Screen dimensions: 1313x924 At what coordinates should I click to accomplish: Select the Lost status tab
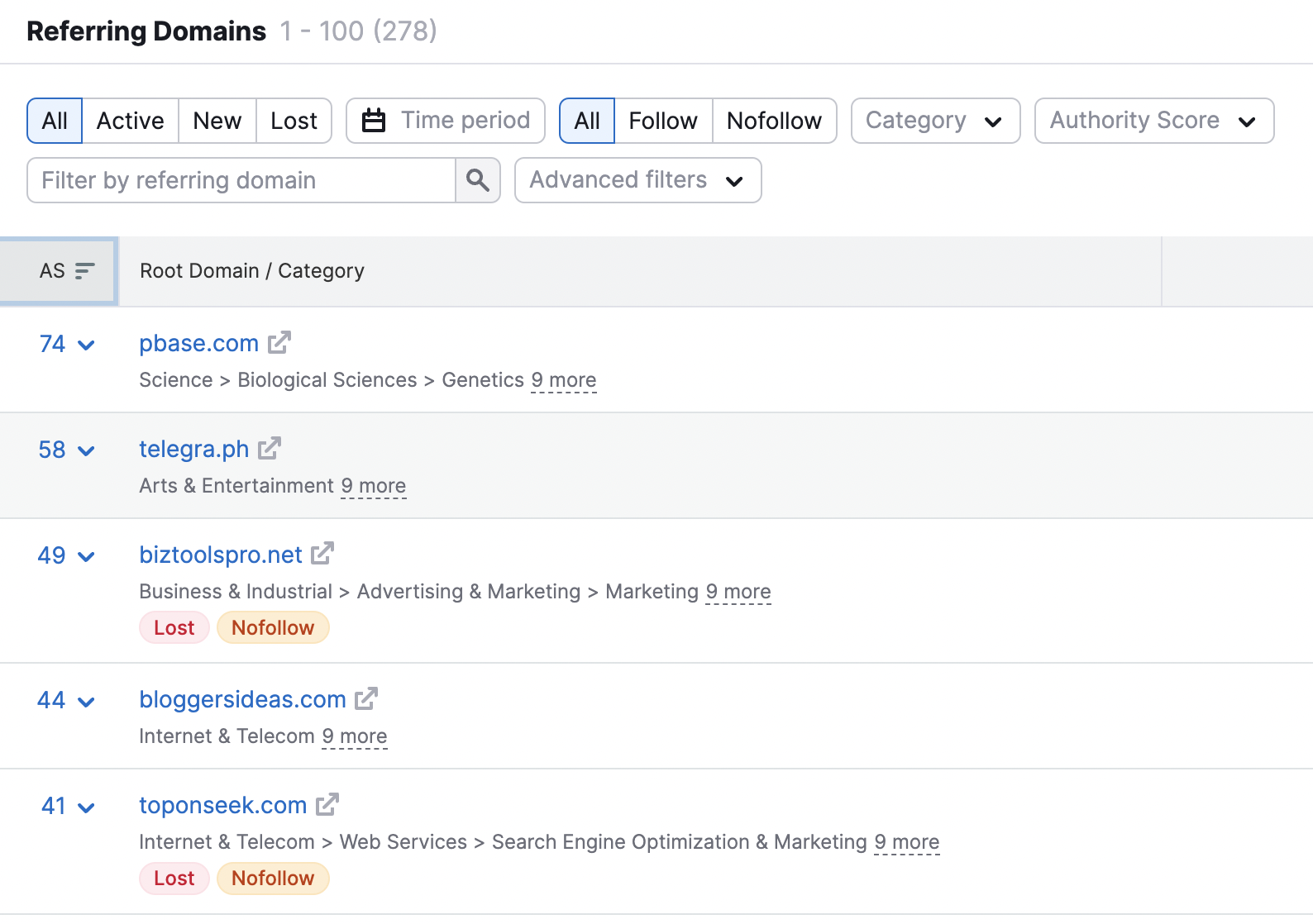[x=294, y=121]
